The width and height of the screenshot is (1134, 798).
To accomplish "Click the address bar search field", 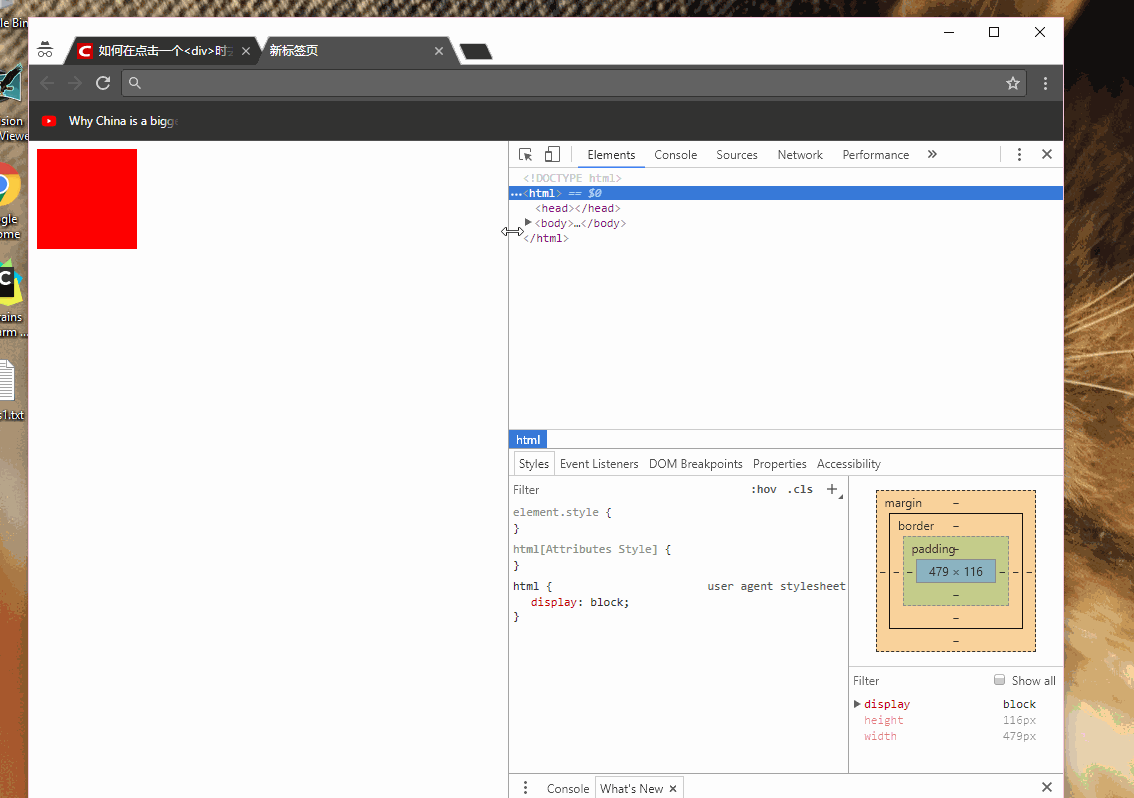I will [x=574, y=83].
